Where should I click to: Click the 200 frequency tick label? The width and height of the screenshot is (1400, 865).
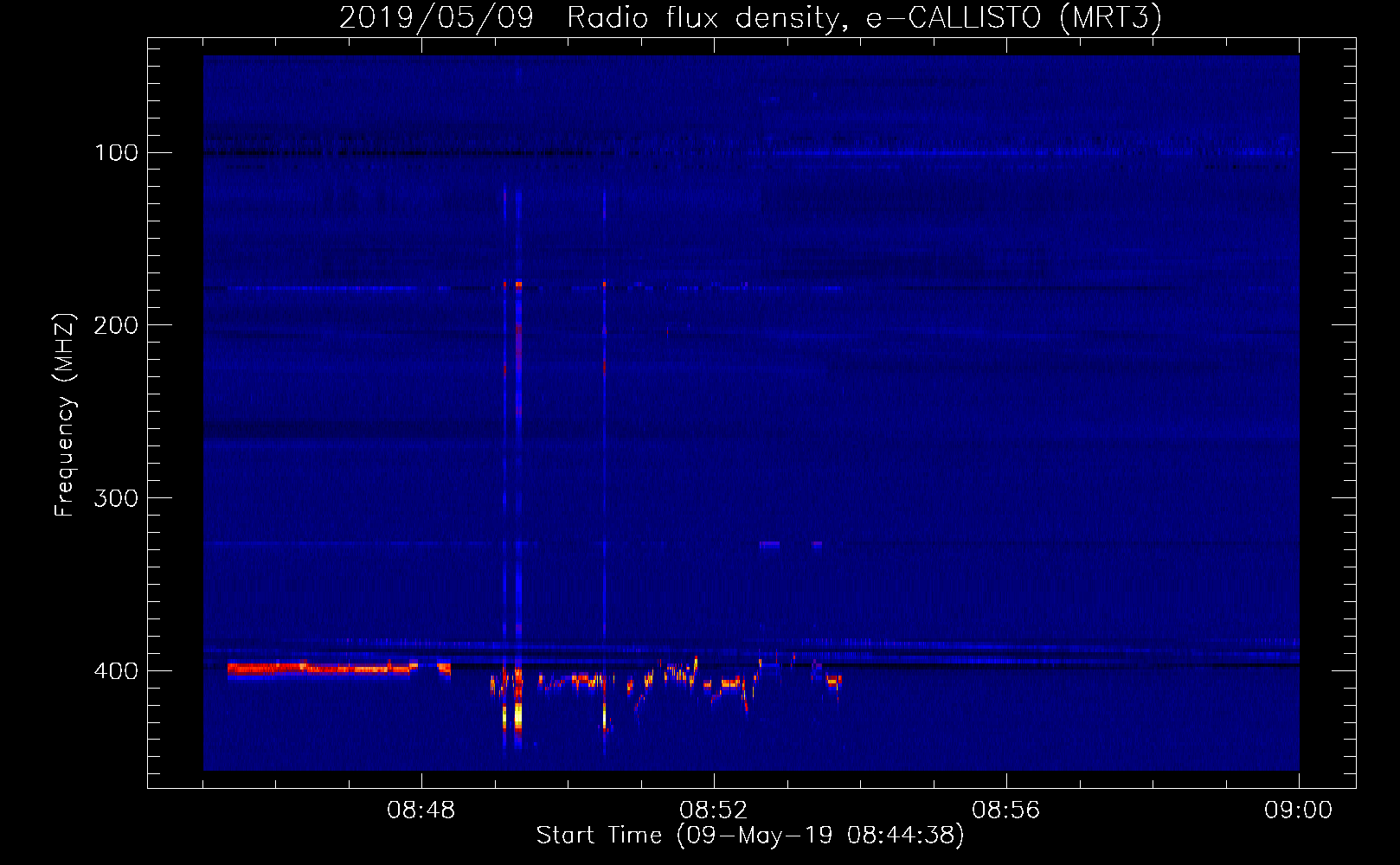click(117, 325)
